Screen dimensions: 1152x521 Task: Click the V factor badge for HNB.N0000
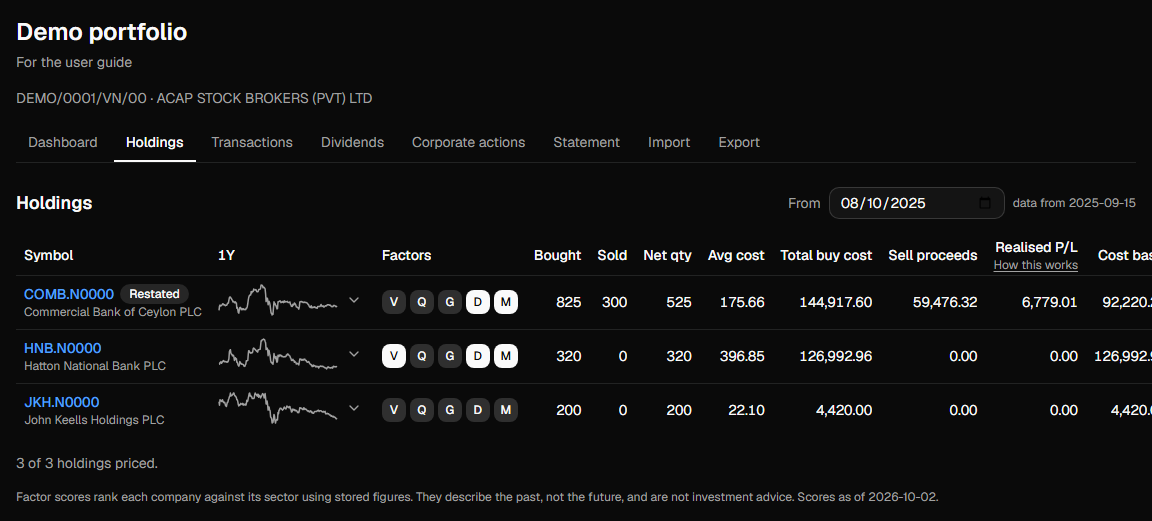click(394, 356)
